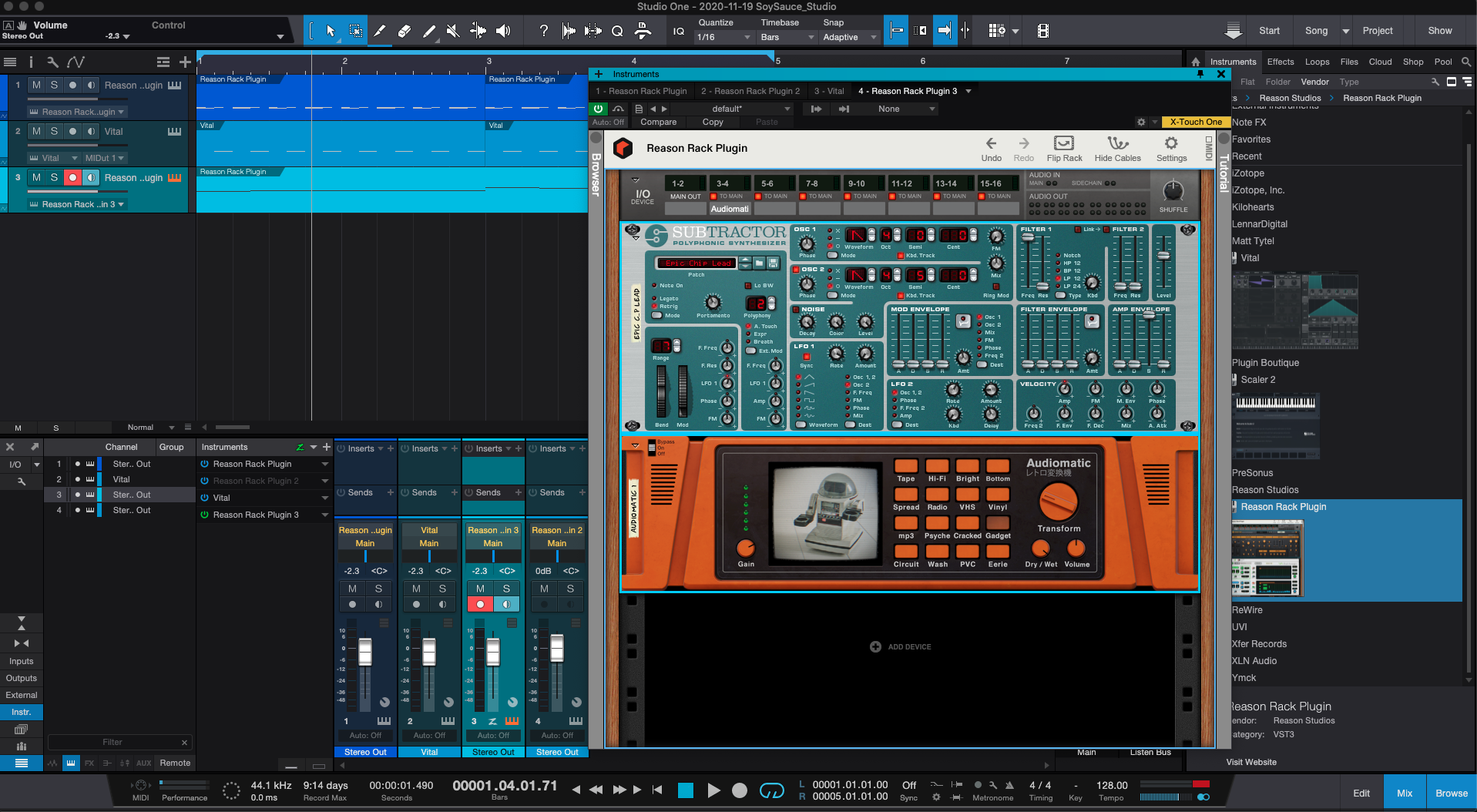This screenshot has height=812, width=1477.
Task: Select the Eraser tool
Action: tap(404, 31)
